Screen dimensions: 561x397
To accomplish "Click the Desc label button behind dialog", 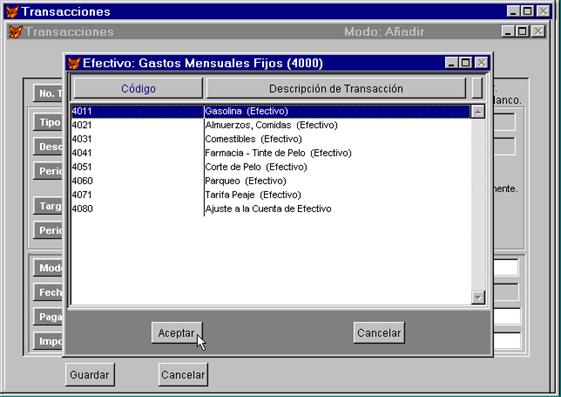I will pos(48,147).
